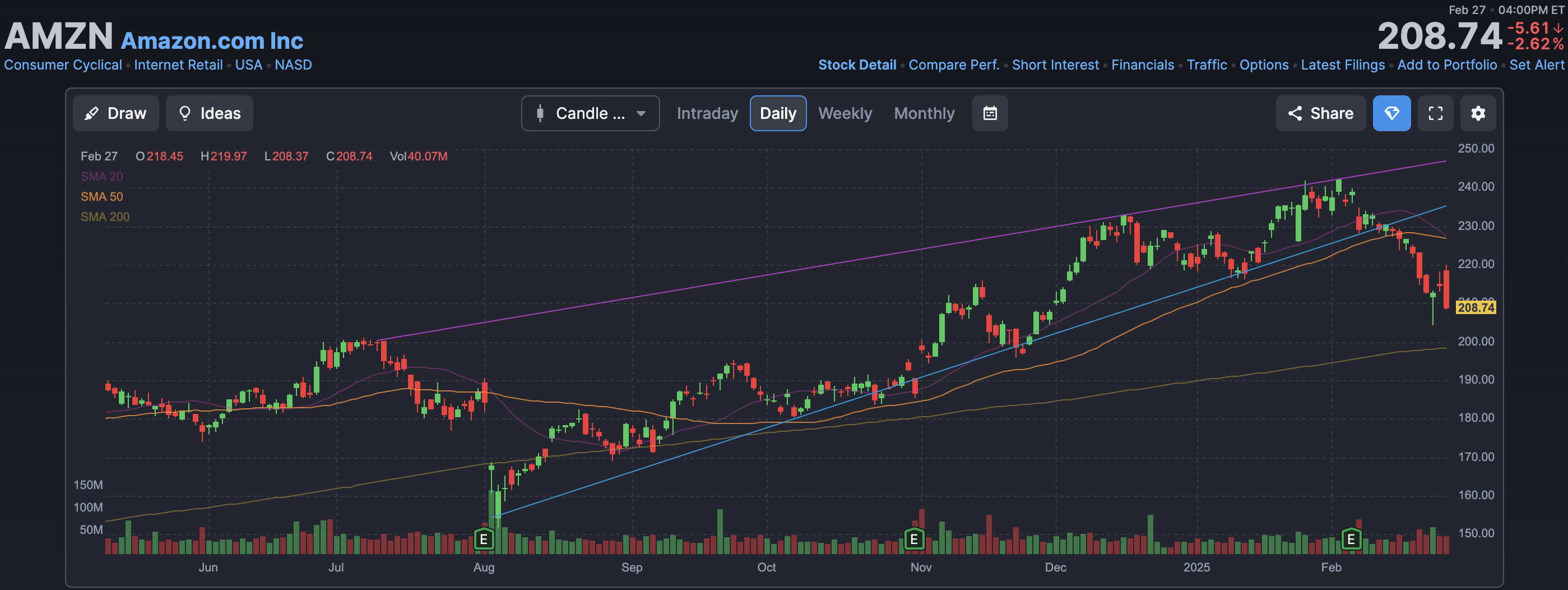Click the AMZN ticker heading
Viewport: 1568px width, 590px height.
59,35
